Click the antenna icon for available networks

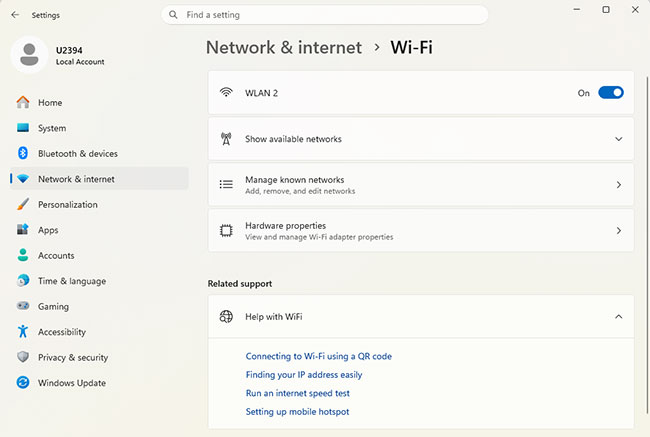[x=226, y=139]
